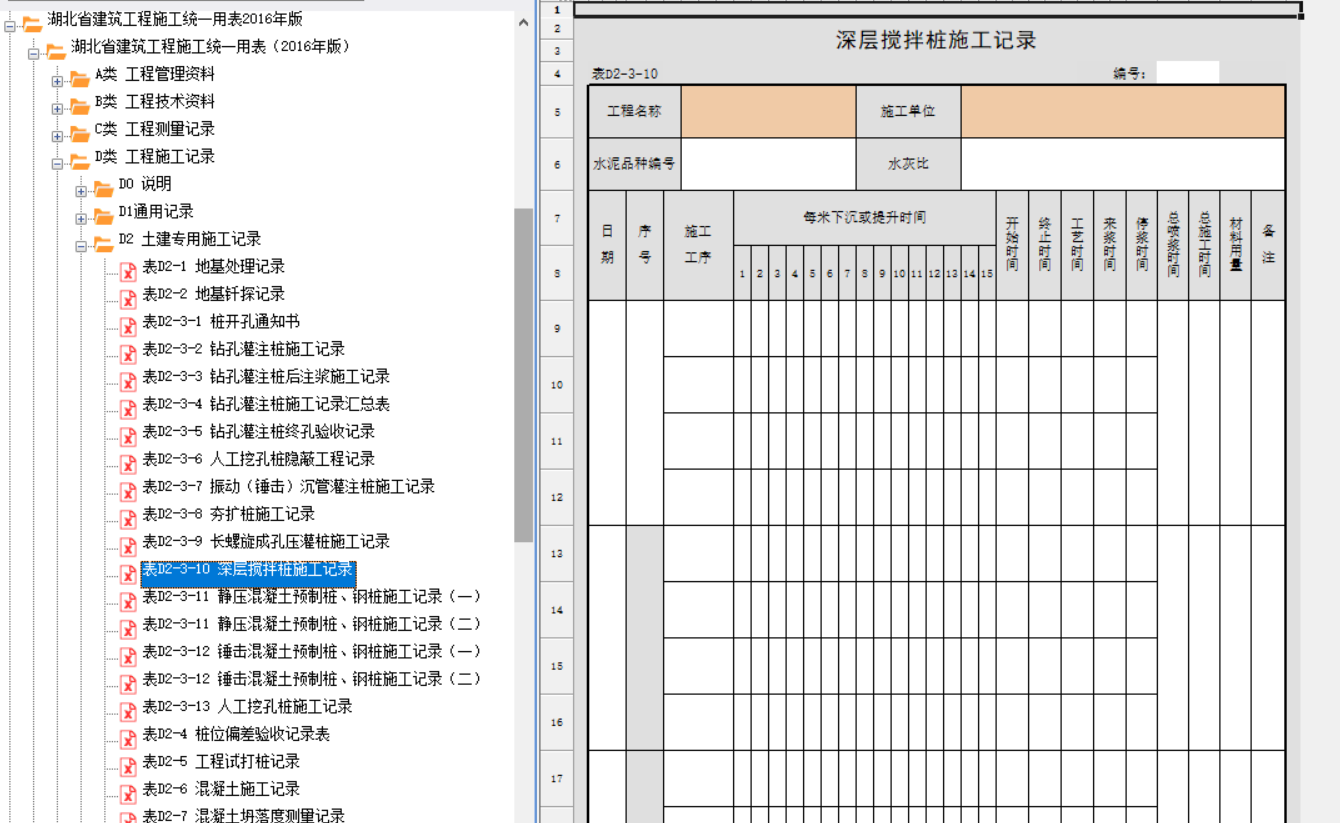Expand the D1通用记录 folder
Image resolution: width=1340 pixels, height=823 pixels.
81,218
